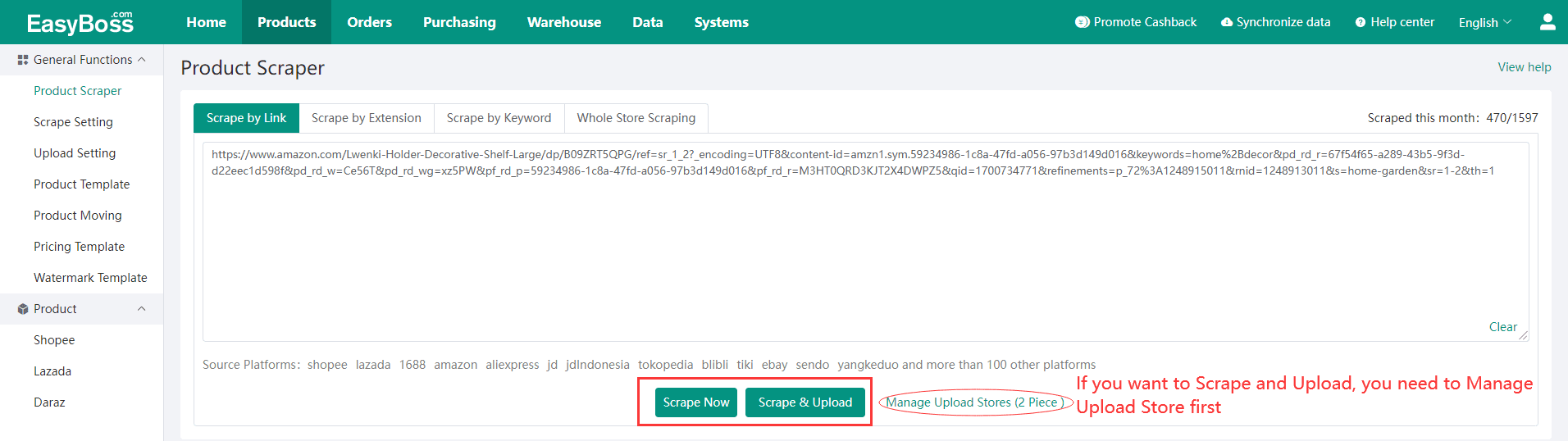Collapse the Product section chevron

(x=142, y=309)
